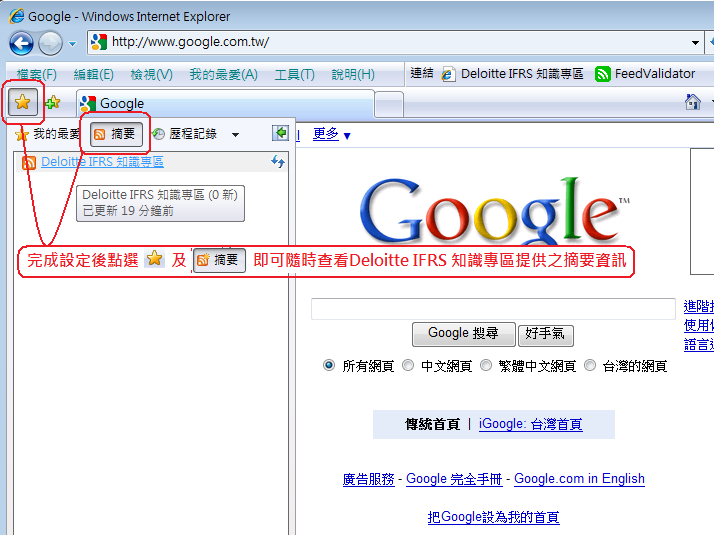The height and width of the screenshot is (535, 714).
Task: Open the Deloitte IFRS 知識專區 feed entry
Action: click(x=102, y=162)
